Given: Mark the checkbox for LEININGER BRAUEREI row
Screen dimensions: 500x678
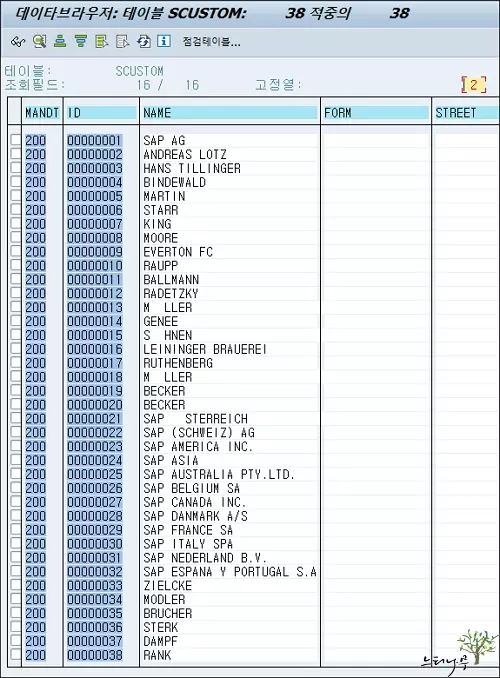Looking at the screenshot, I should point(15,349).
